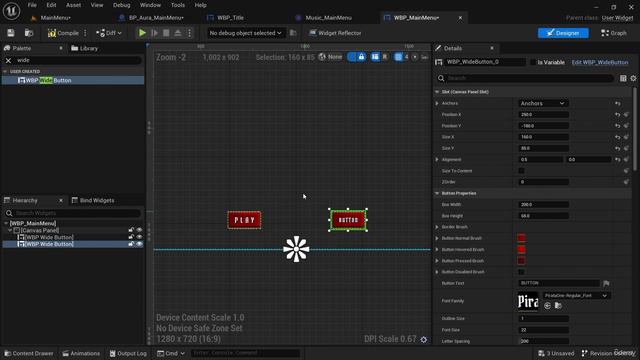
Task: Clear the palette search text
Action: 8,60
